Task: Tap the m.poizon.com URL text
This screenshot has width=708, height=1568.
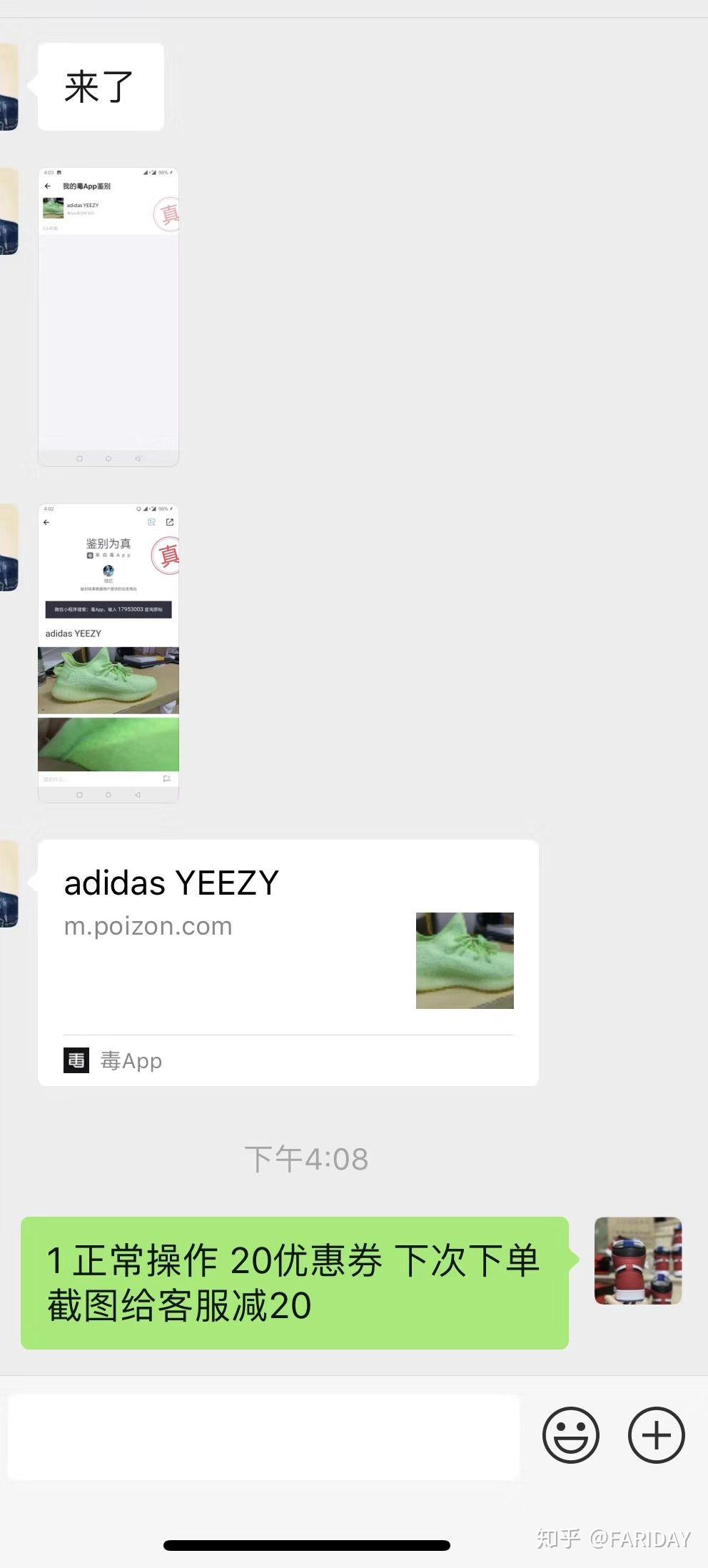Action: click(x=148, y=926)
